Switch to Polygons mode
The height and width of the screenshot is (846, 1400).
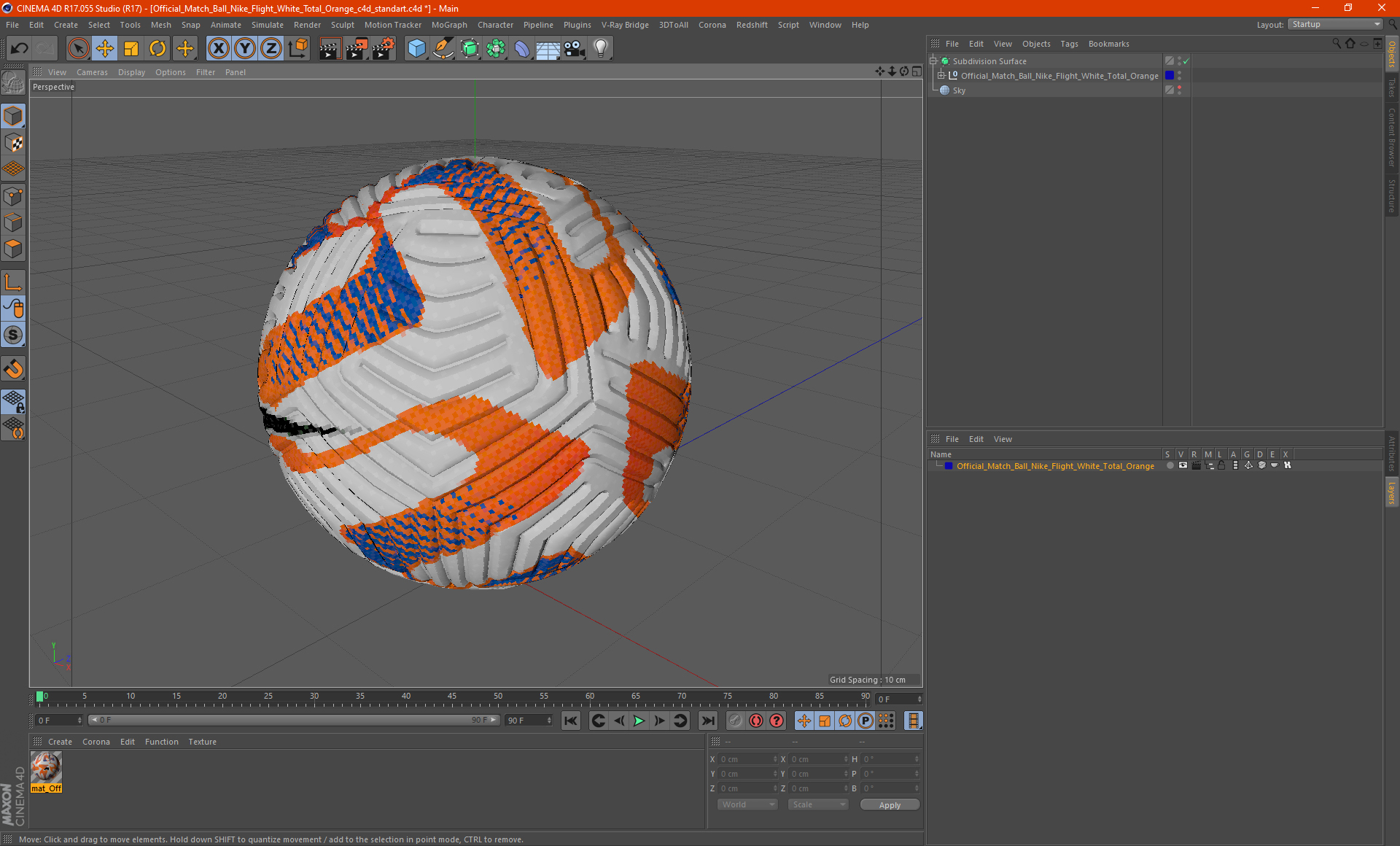coord(13,249)
